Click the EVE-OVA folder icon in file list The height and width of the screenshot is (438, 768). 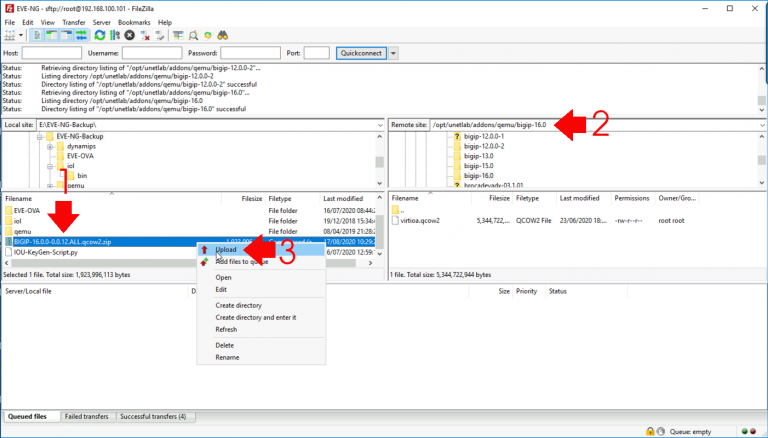8,211
